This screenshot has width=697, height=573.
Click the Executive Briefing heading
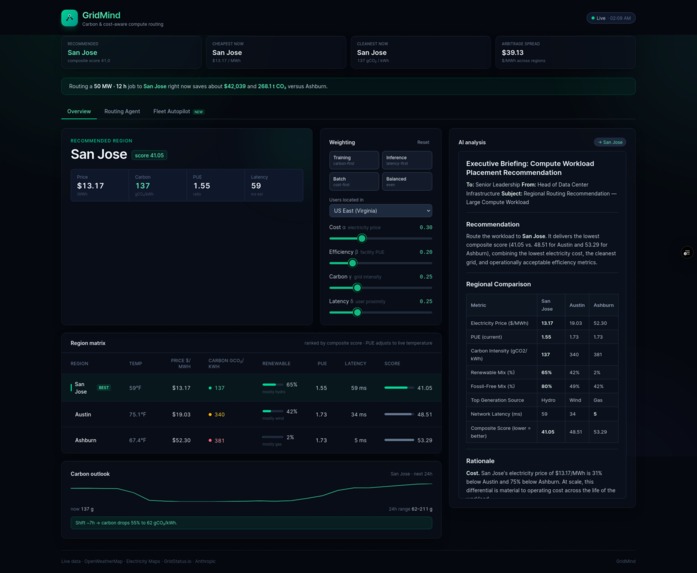click(530, 168)
